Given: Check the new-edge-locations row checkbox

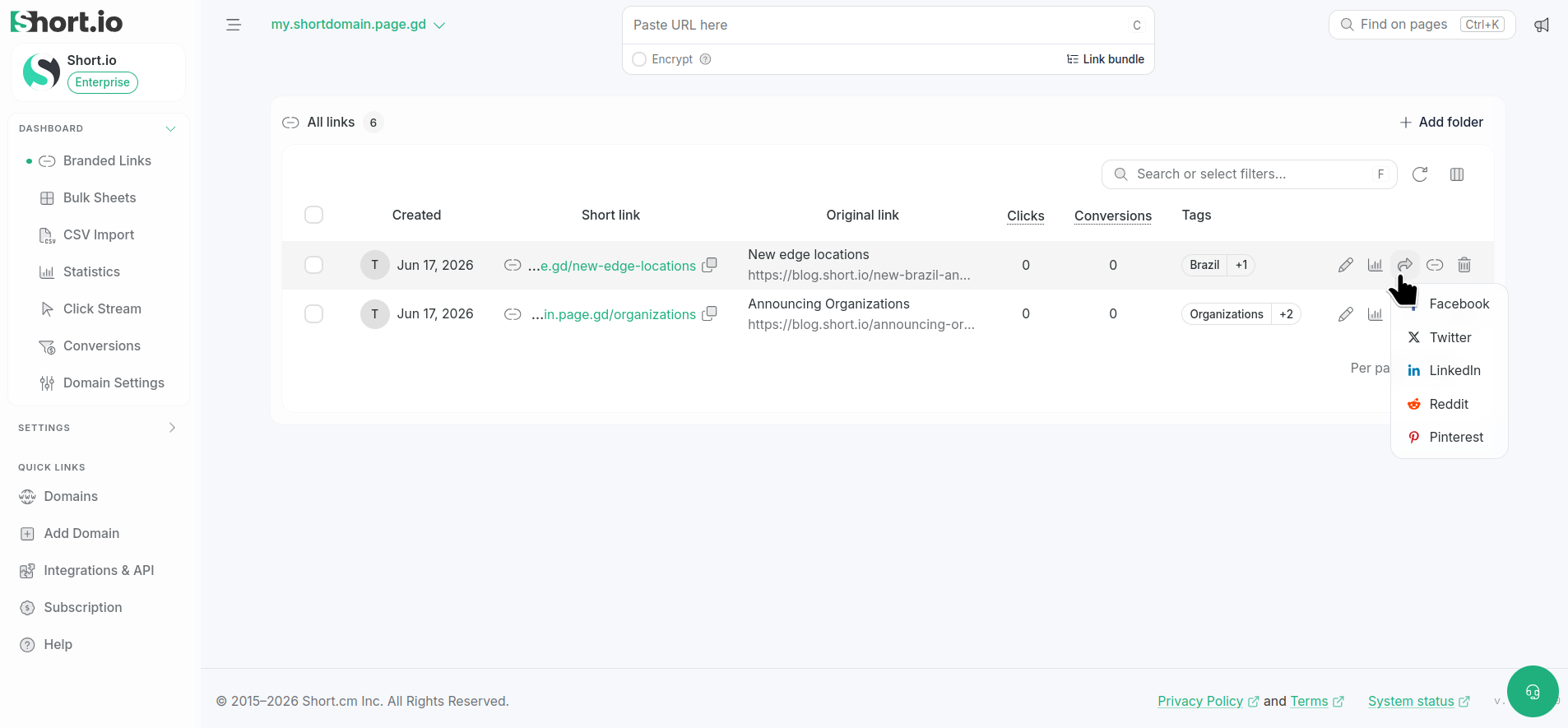Looking at the screenshot, I should [x=313, y=265].
